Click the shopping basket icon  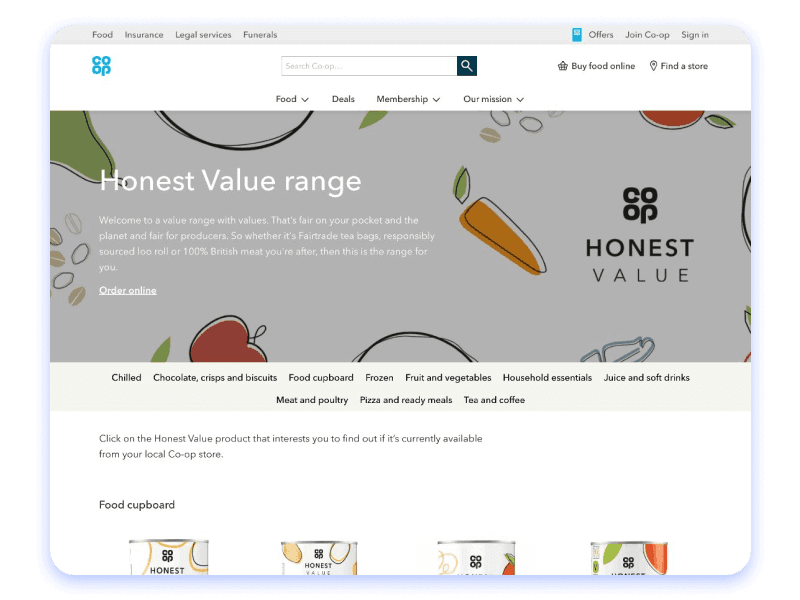[563, 66]
